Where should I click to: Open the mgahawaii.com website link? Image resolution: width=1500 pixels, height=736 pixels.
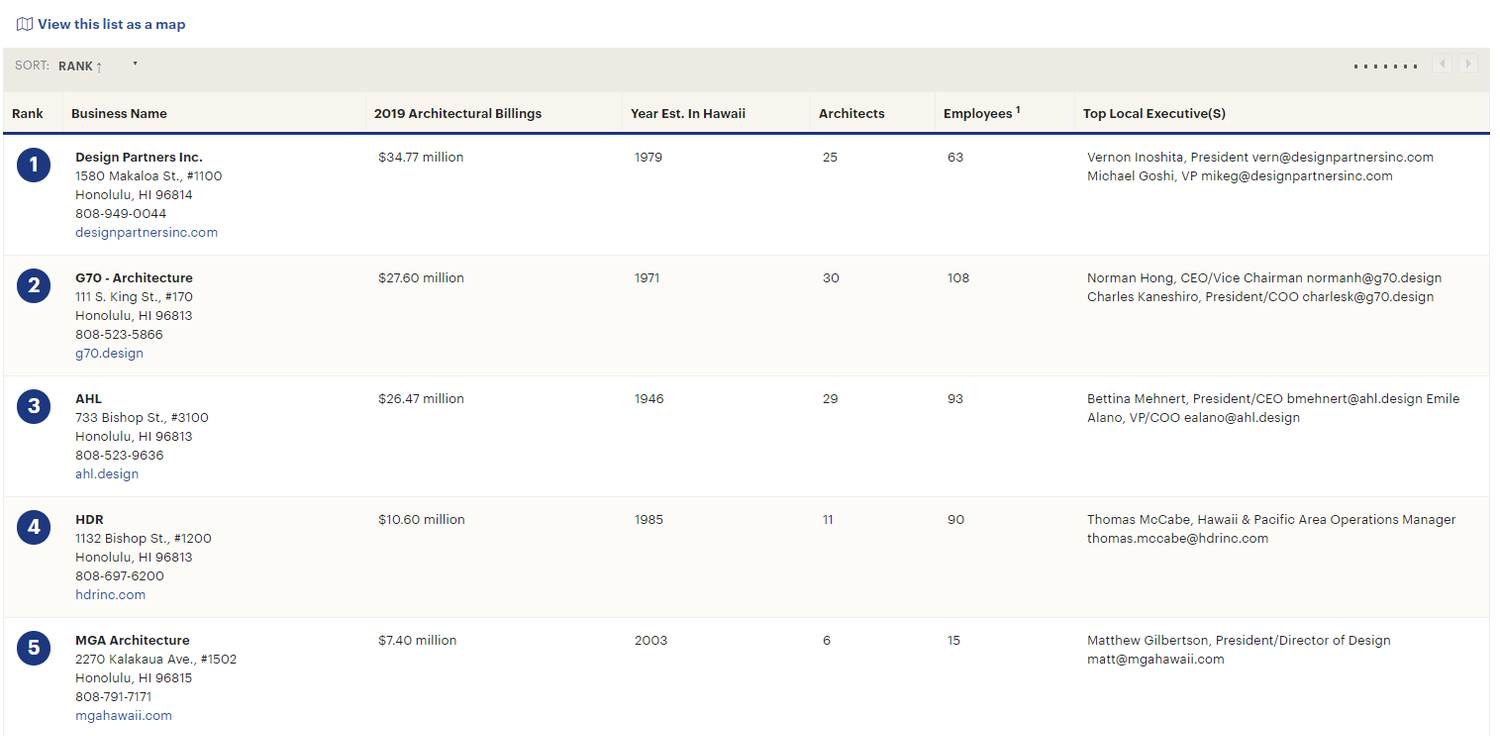click(123, 716)
